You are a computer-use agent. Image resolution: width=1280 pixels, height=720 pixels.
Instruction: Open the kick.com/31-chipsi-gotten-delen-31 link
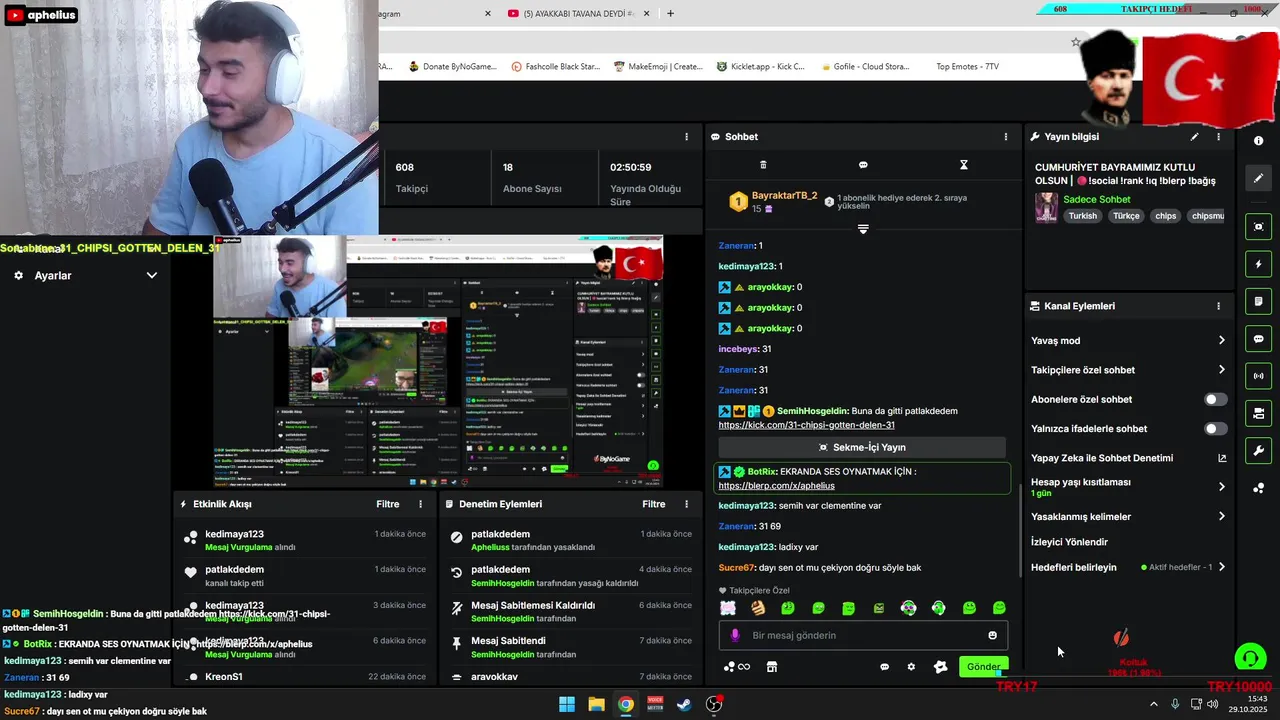coord(807,425)
